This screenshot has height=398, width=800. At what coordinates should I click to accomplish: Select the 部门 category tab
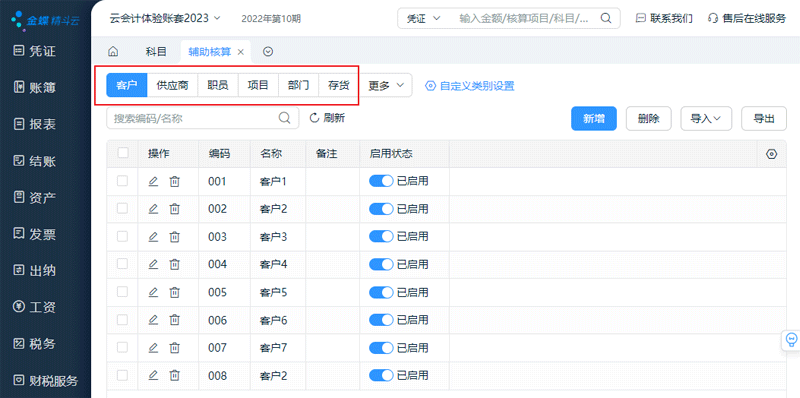[298, 86]
